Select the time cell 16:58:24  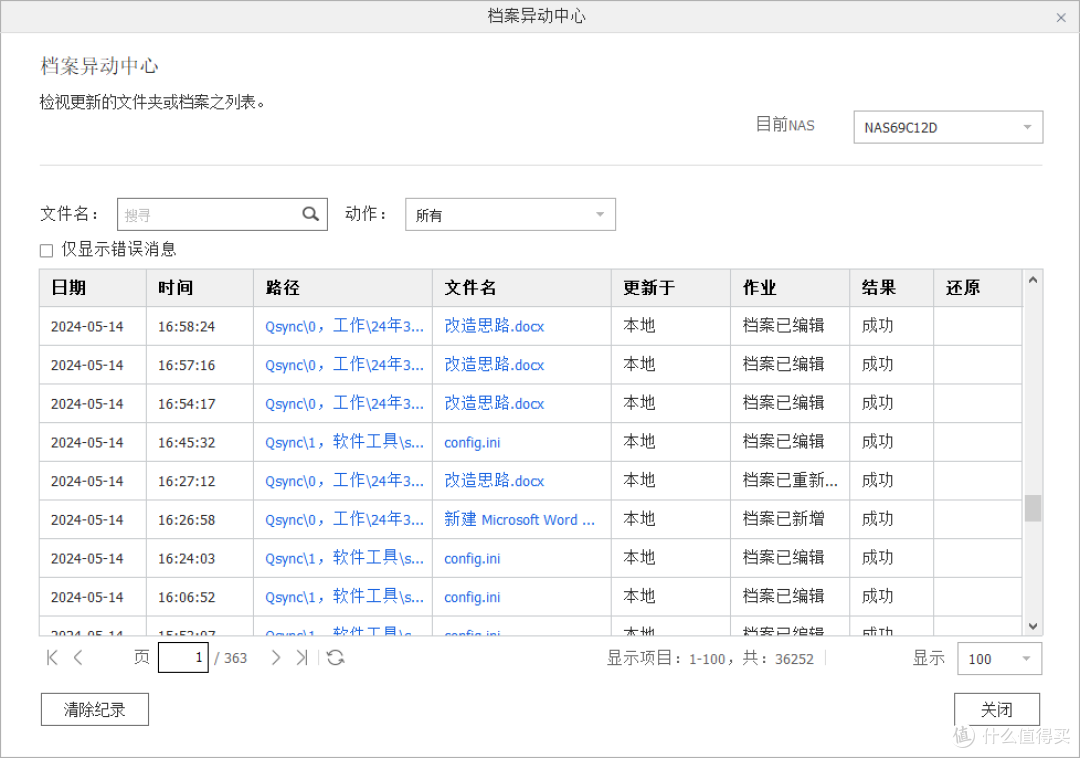coord(200,326)
